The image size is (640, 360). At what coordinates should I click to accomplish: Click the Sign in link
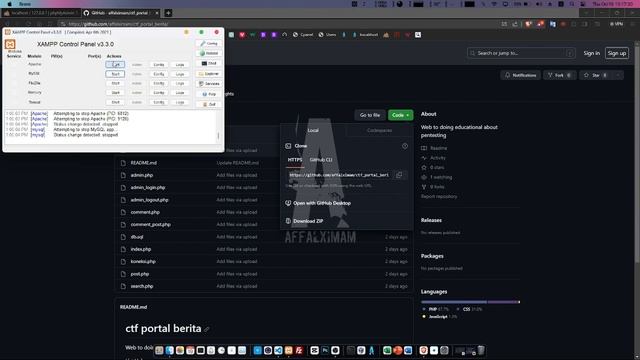coord(591,53)
